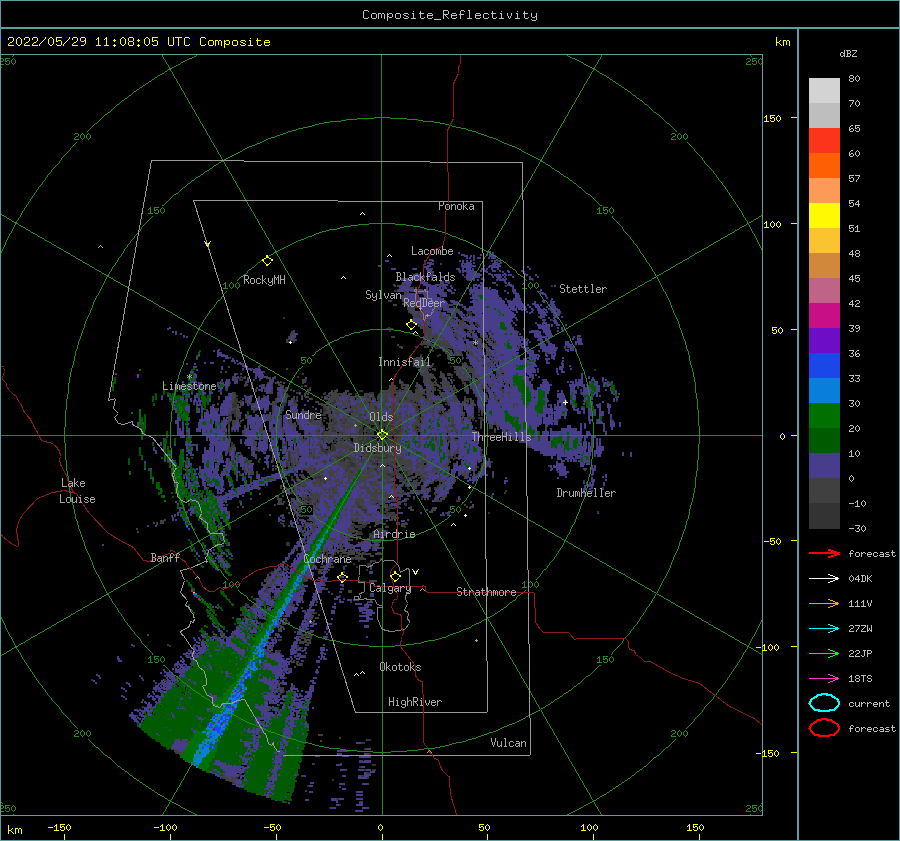Click the yellow diamond marker near RockyMH
This screenshot has height=841, width=900.
[x=267, y=261]
